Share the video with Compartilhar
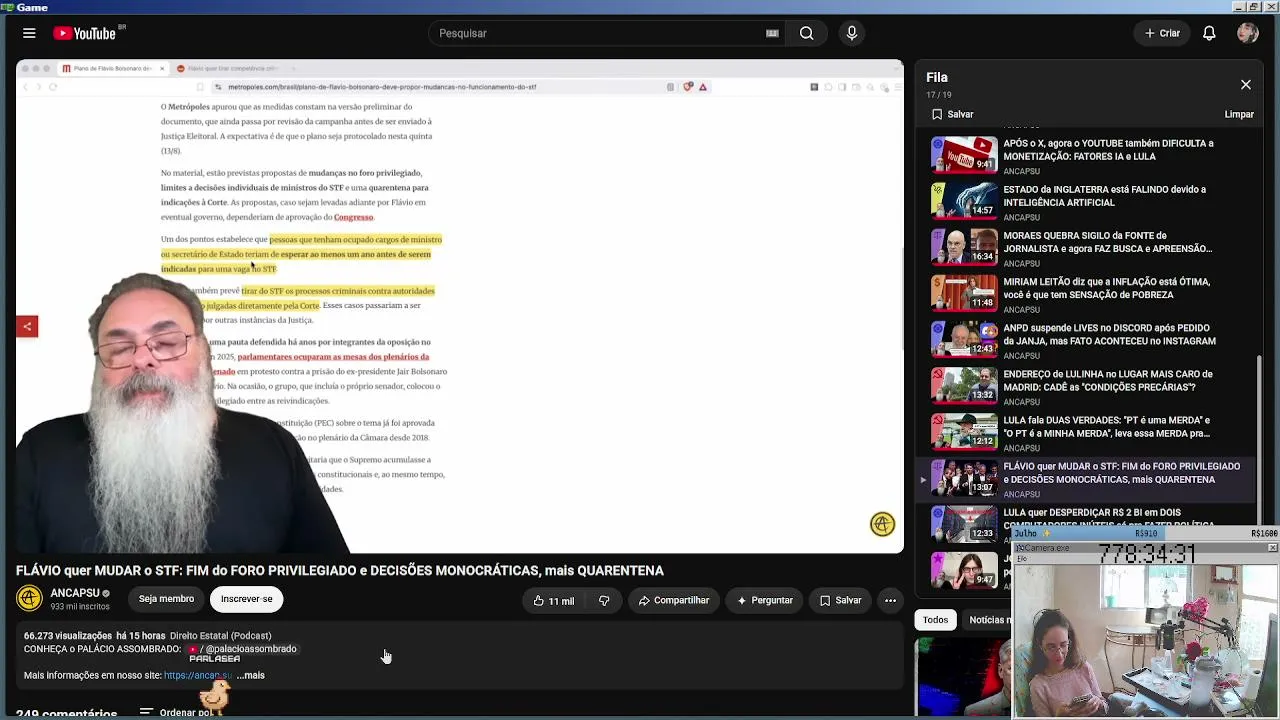Viewport: 1280px width, 720px height. coord(673,600)
